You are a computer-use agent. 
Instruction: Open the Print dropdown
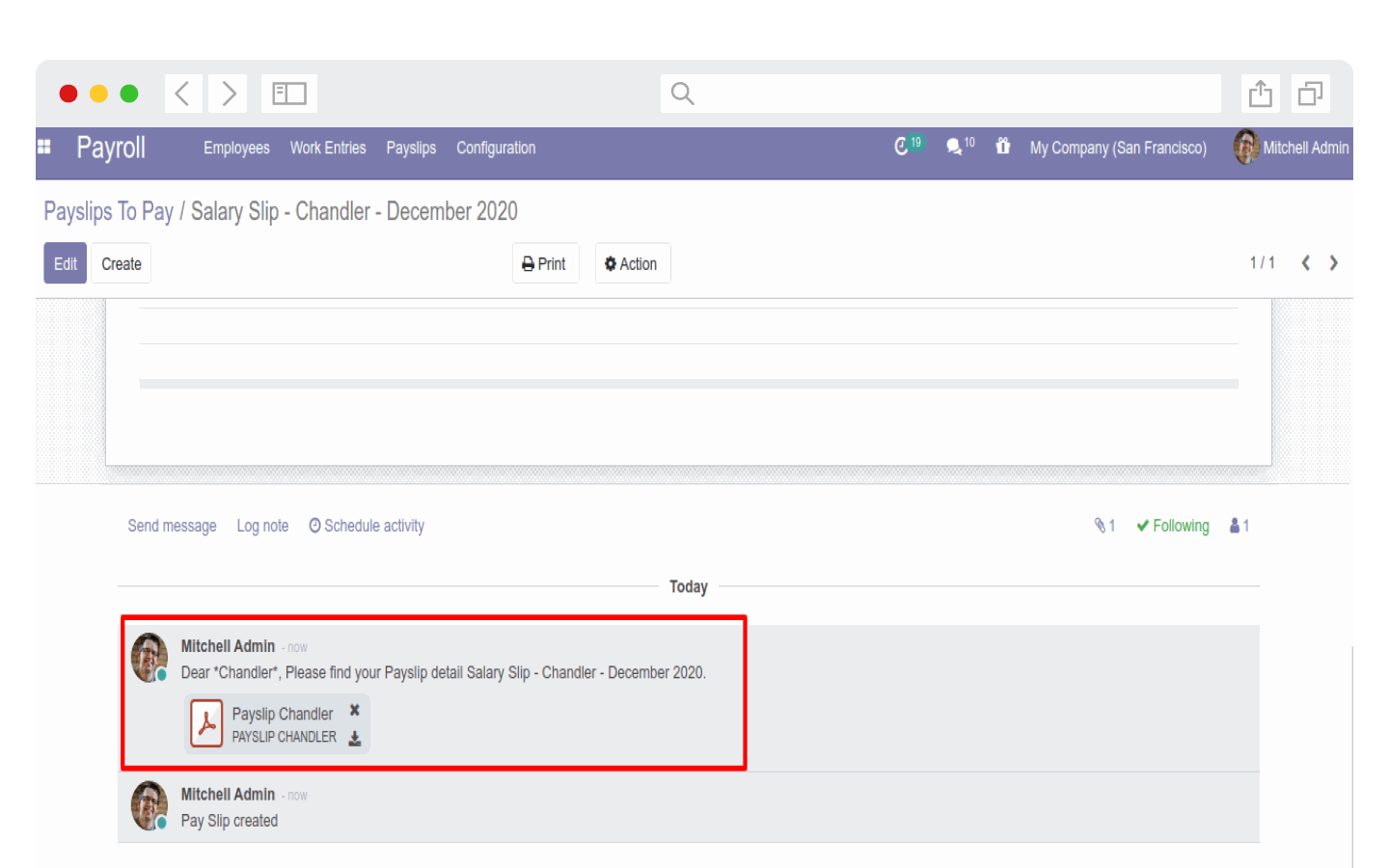pyautogui.click(x=545, y=263)
